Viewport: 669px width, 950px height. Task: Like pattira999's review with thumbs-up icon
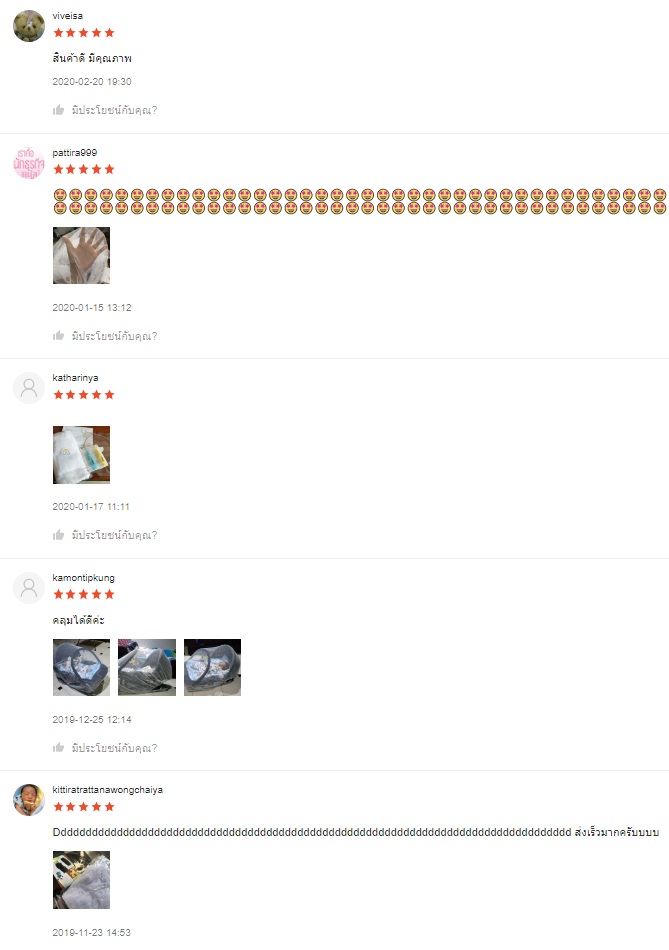coord(59,336)
